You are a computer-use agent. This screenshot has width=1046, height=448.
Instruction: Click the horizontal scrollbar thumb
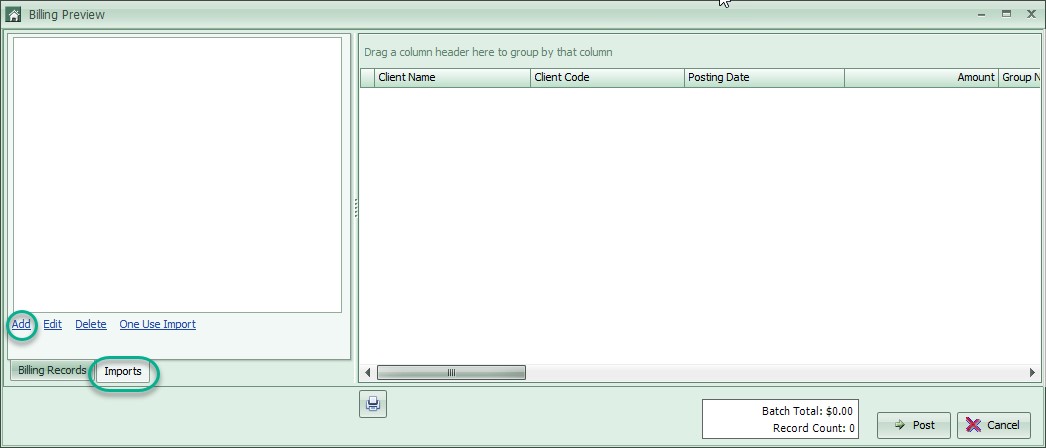tap(451, 373)
